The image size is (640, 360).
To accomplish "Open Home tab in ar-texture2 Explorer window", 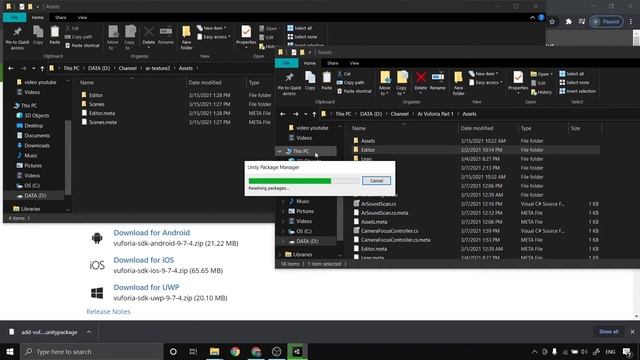I will point(38,18).
